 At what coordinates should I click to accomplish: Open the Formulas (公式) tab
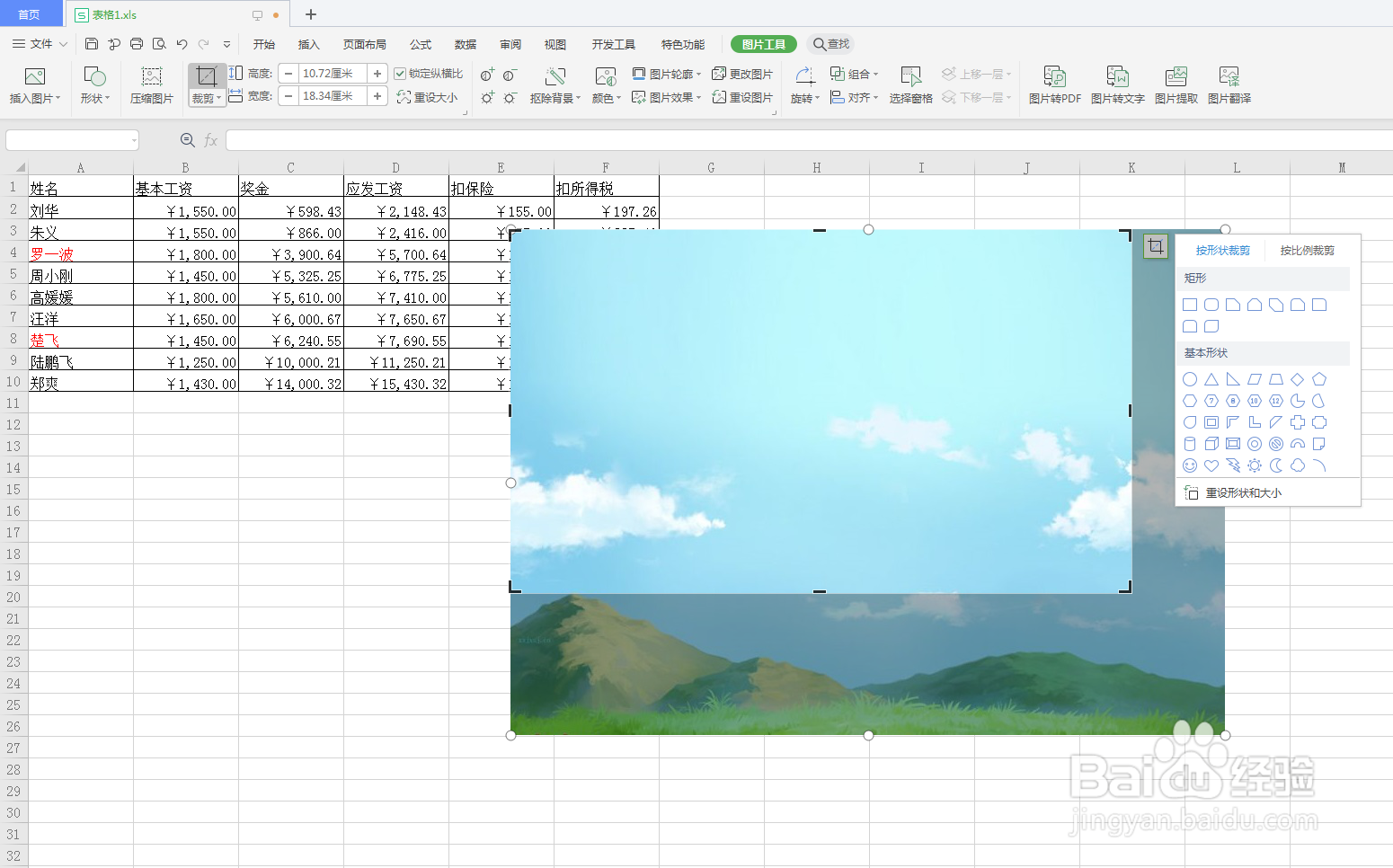421,44
